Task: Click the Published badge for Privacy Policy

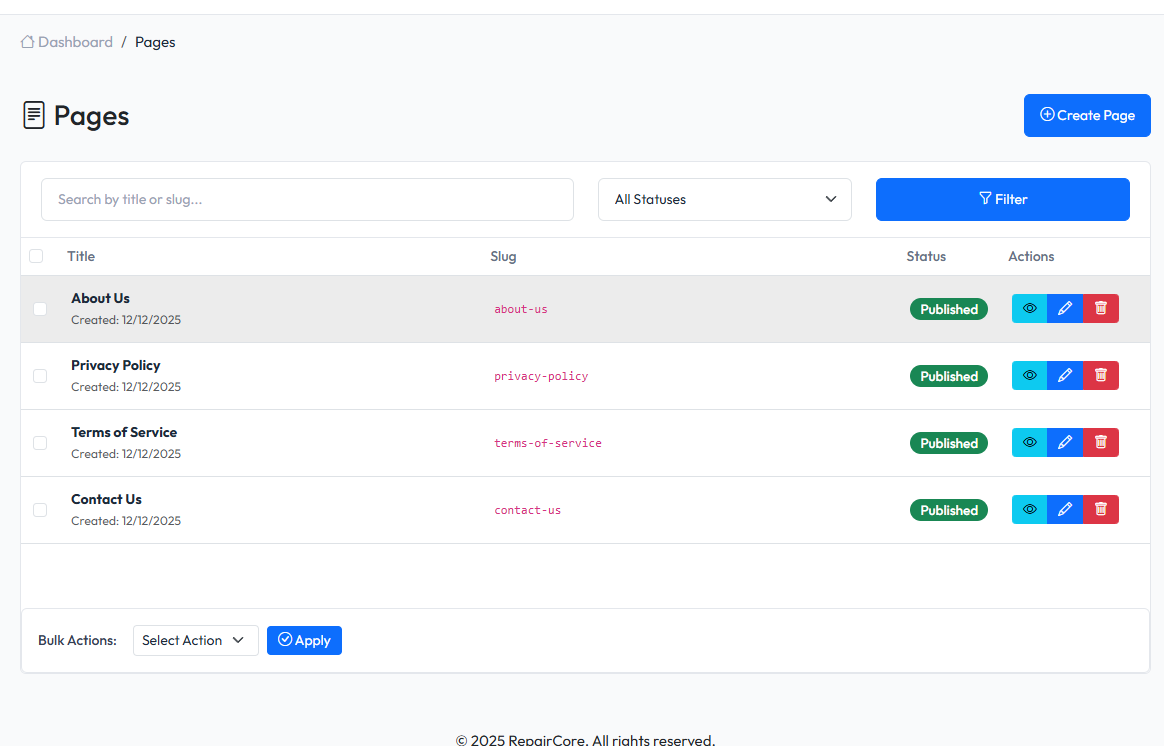Action: click(948, 375)
